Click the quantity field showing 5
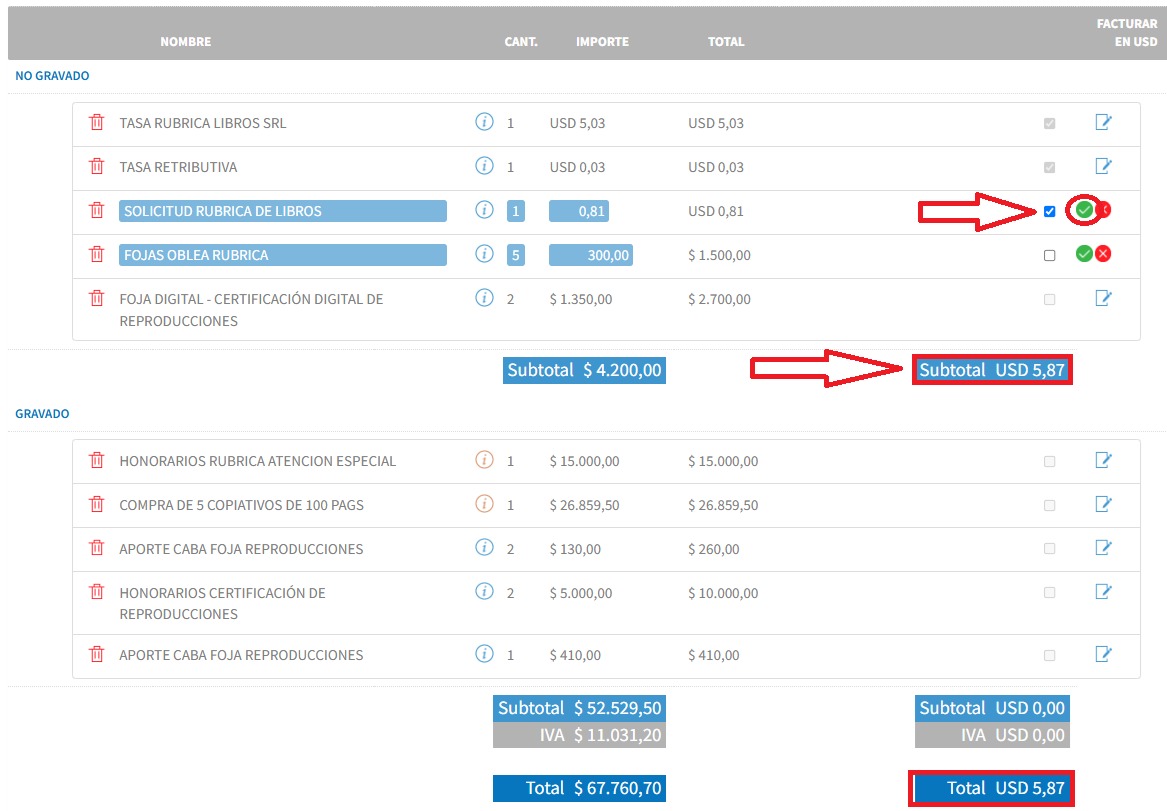Screen dimensions: 1167x811 click(x=516, y=255)
